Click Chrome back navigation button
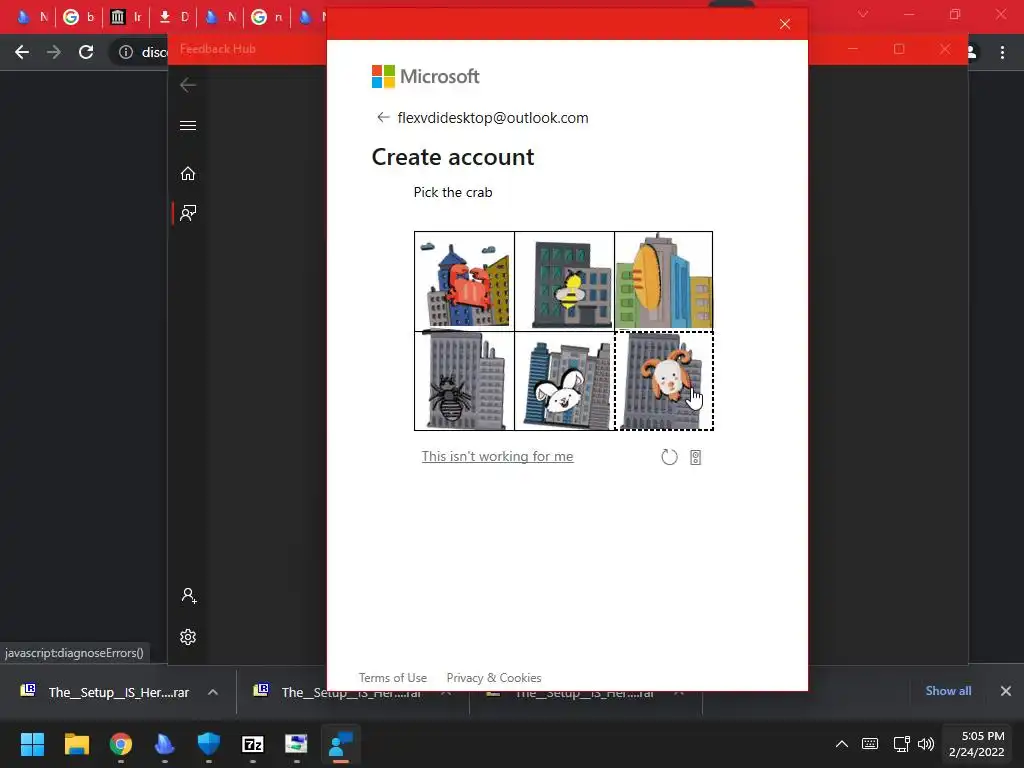This screenshot has width=1024, height=768. [x=22, y=52]
